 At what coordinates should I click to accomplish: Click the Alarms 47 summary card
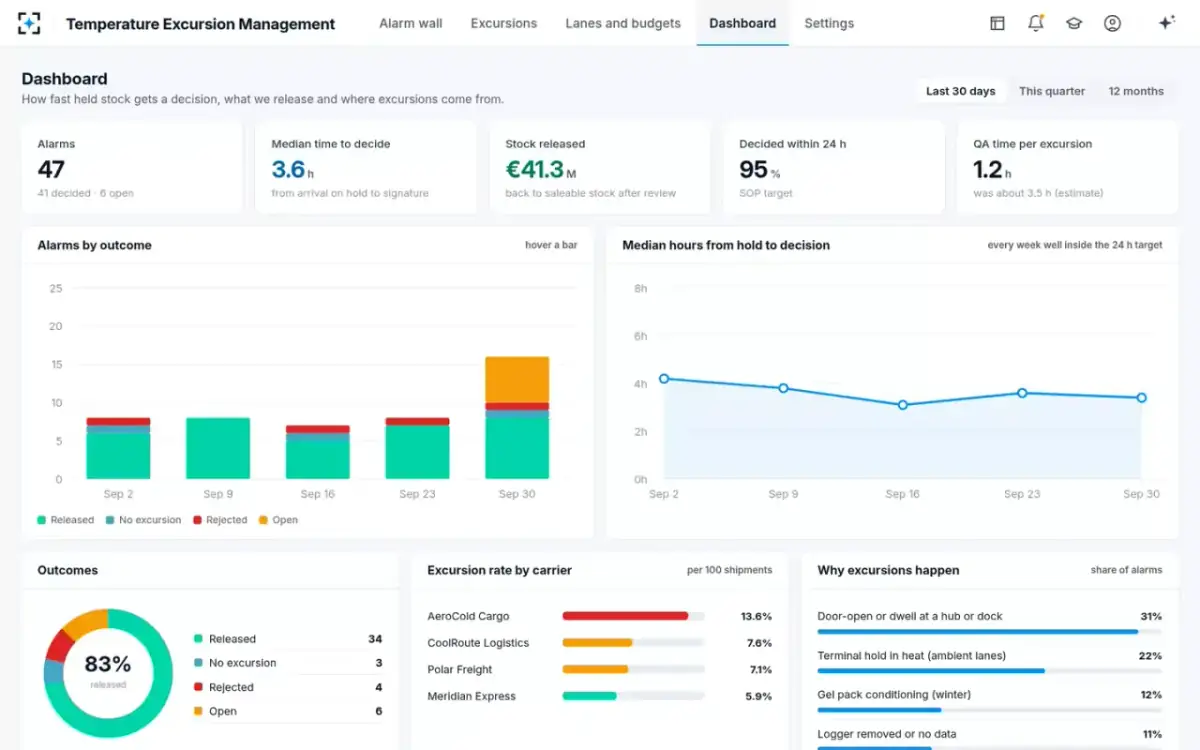[x=132, y=168]
